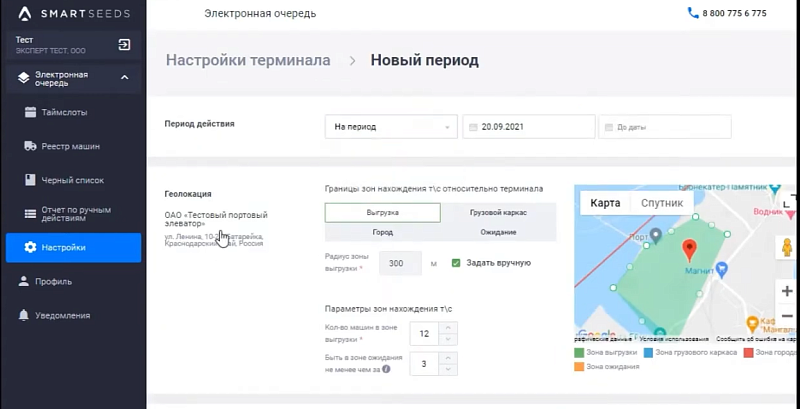
Task: Click phone number 8 800 775 6 775
Action: 734,13
